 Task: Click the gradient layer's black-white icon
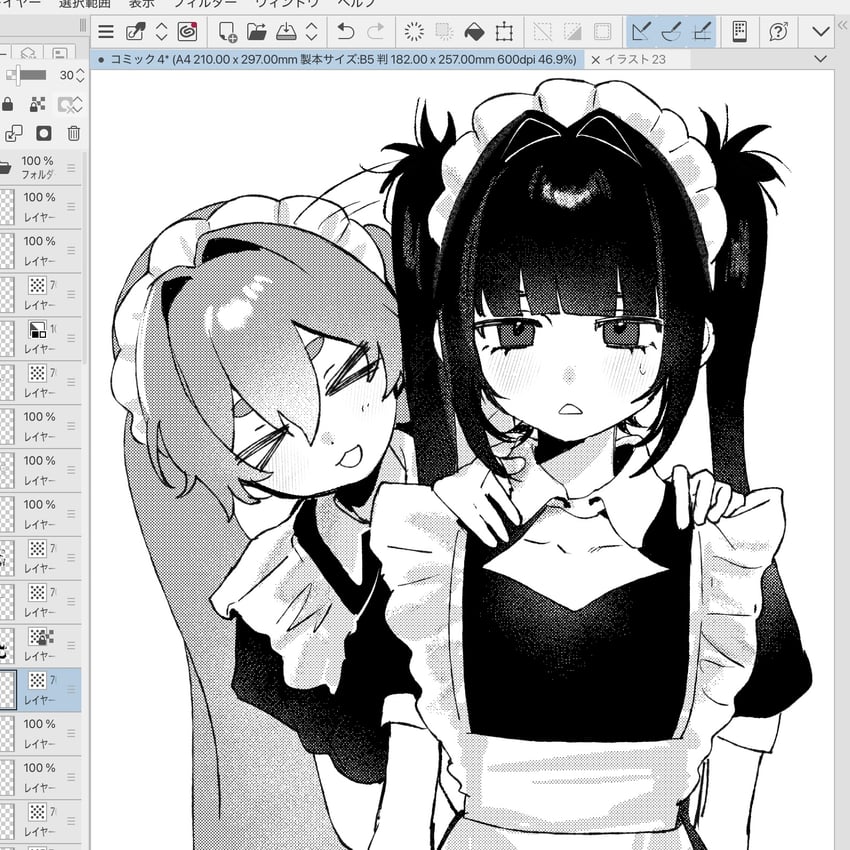pyautogui.click(x=37, y=330)
